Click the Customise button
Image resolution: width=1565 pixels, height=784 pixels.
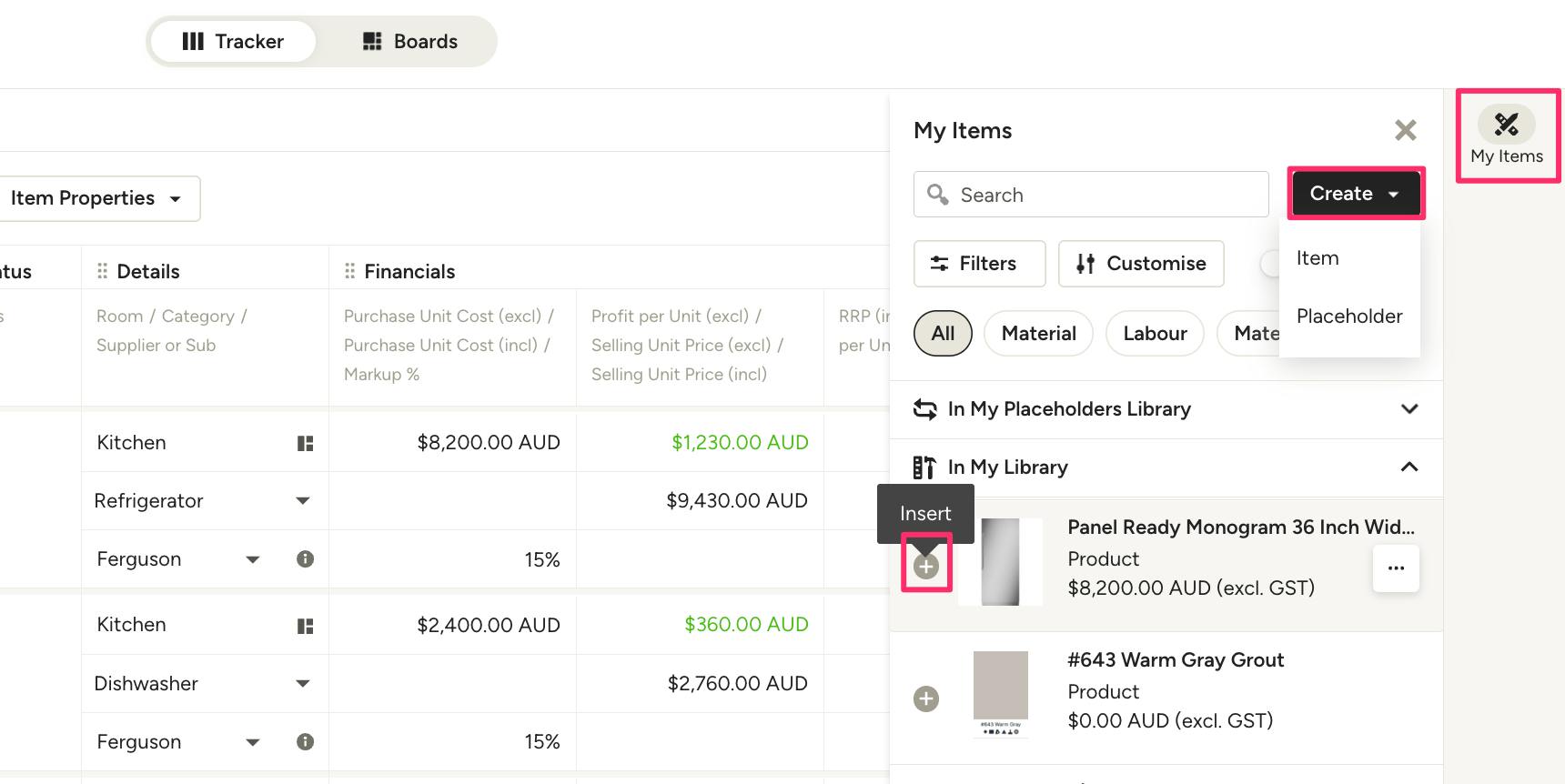(1141, 264)
